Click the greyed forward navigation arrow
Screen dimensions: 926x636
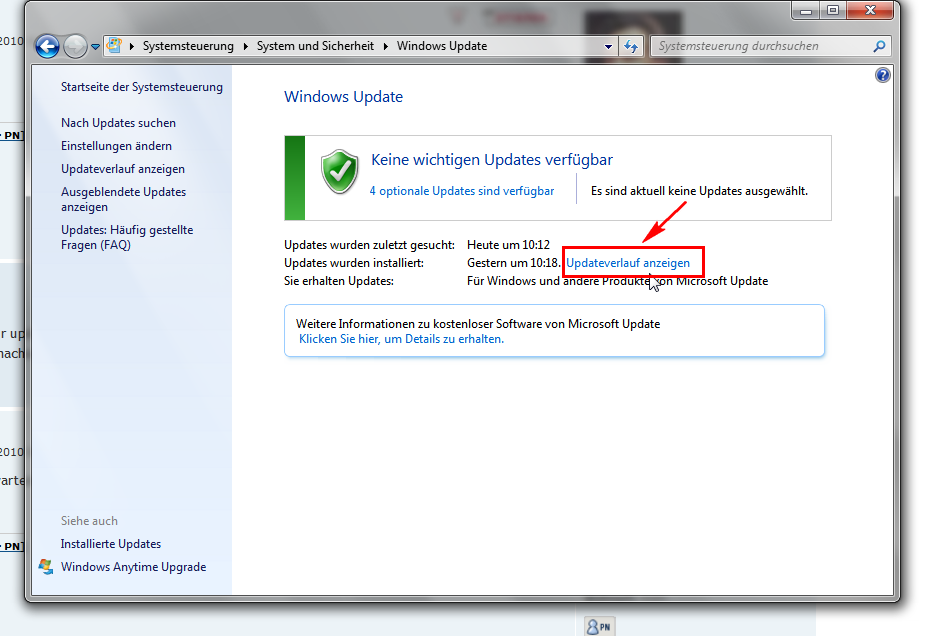click(74, 46)
